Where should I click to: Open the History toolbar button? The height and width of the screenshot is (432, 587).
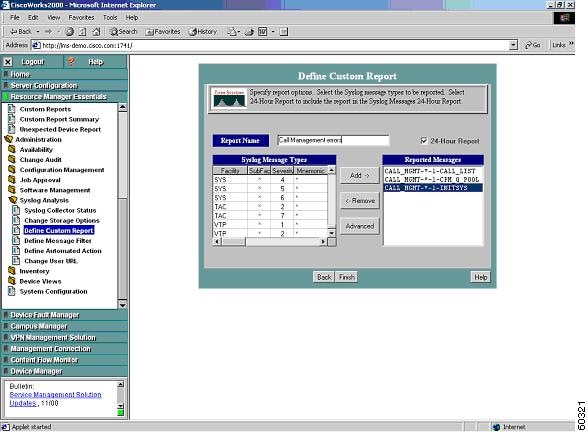(x=203, y=32)
